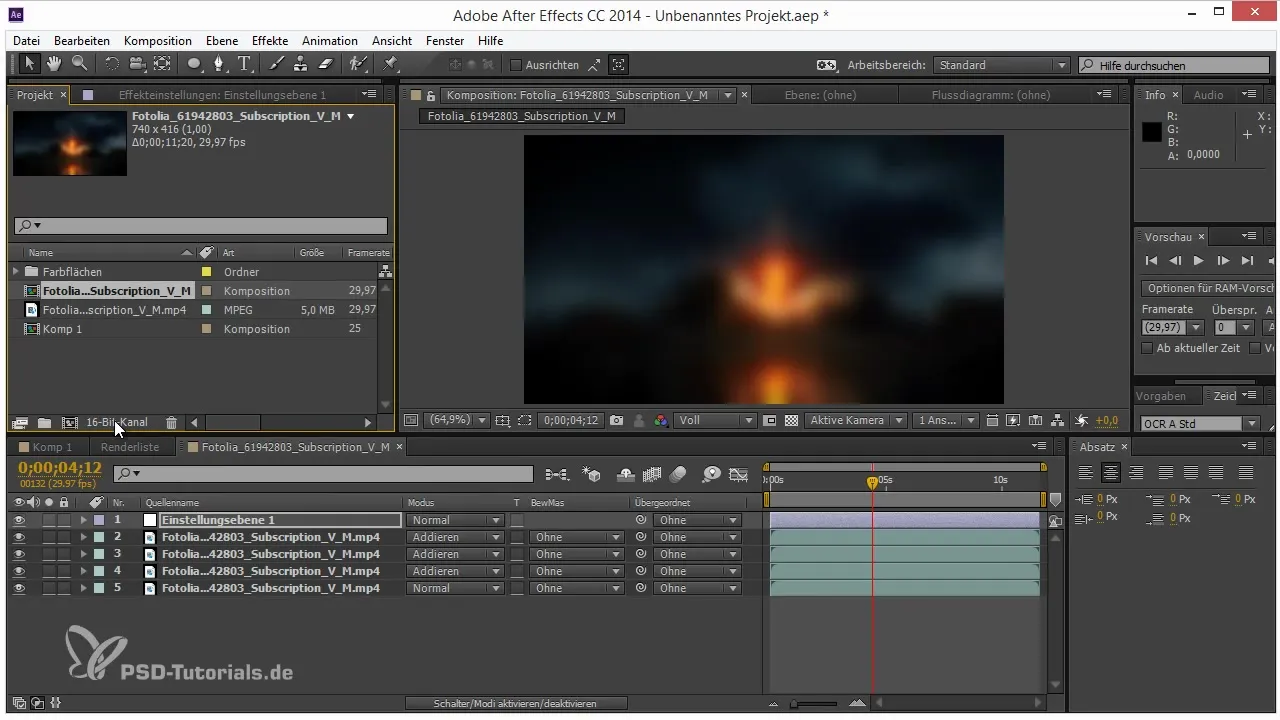
Task: Open the Animation menu
Action: (330, 41)
